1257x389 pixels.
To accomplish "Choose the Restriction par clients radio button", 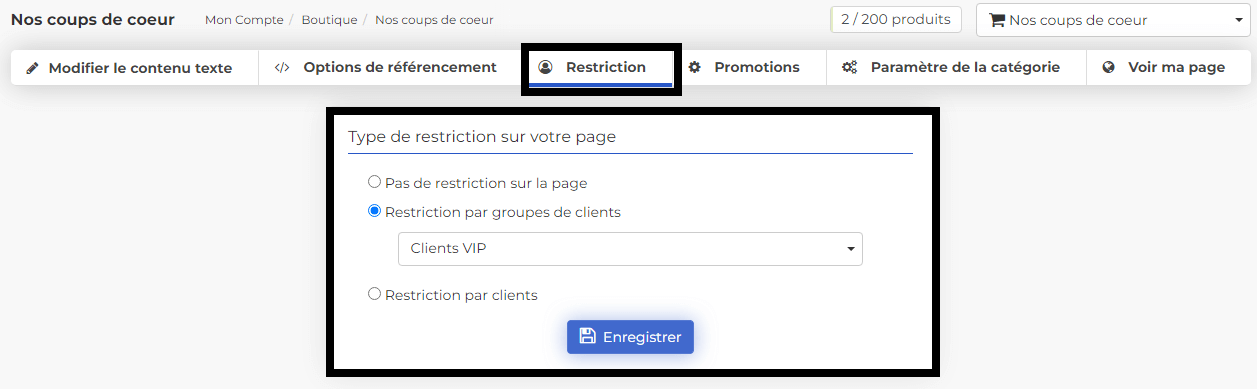I will click(x=374, y=294).
